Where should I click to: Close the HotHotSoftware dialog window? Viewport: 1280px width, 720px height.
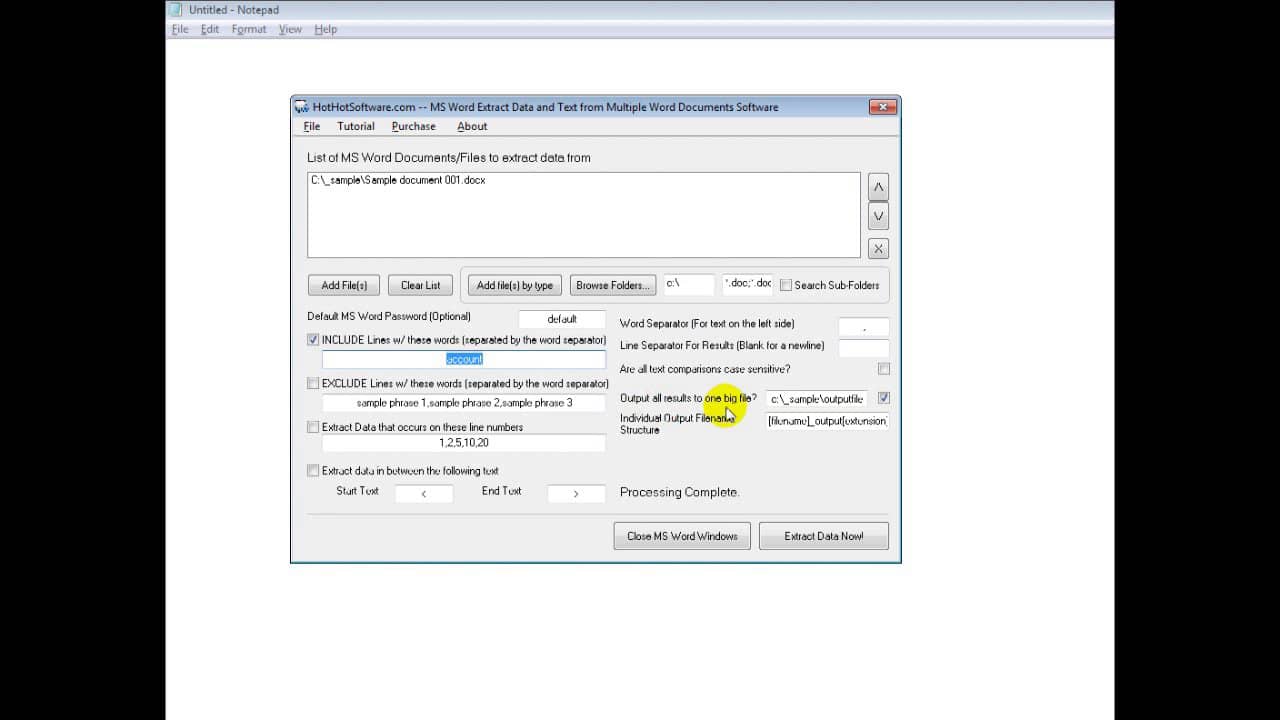click(881, 107)
